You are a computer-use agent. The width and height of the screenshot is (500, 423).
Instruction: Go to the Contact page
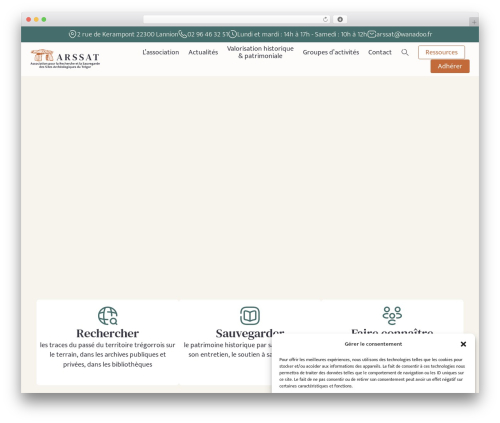[x=380, y=52]
